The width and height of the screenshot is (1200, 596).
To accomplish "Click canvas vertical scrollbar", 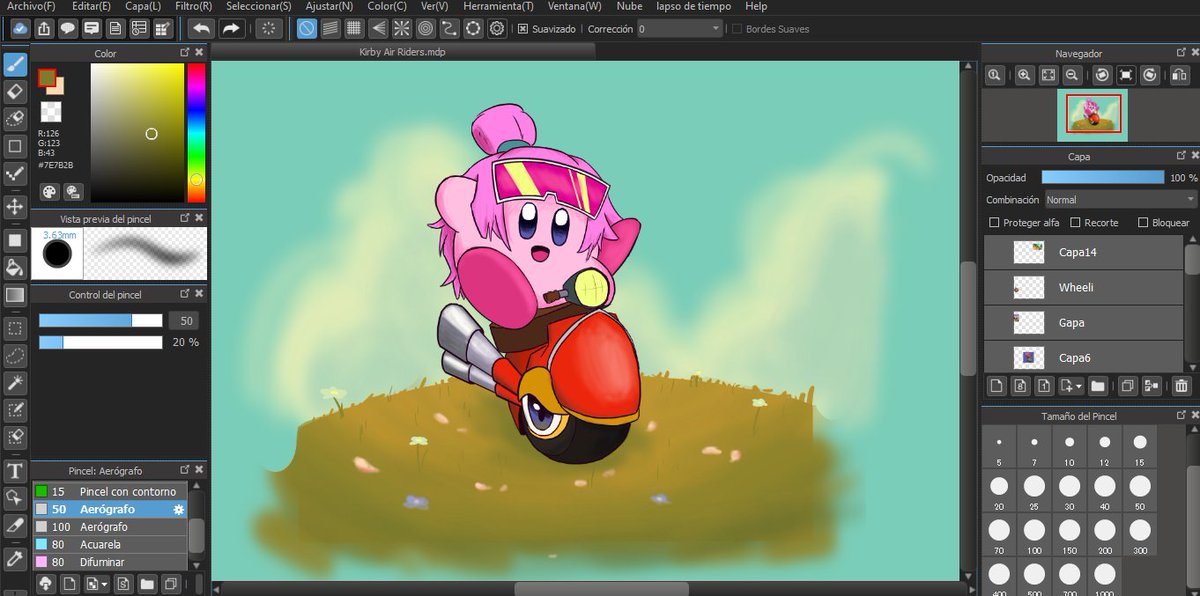I will point(966,317).
